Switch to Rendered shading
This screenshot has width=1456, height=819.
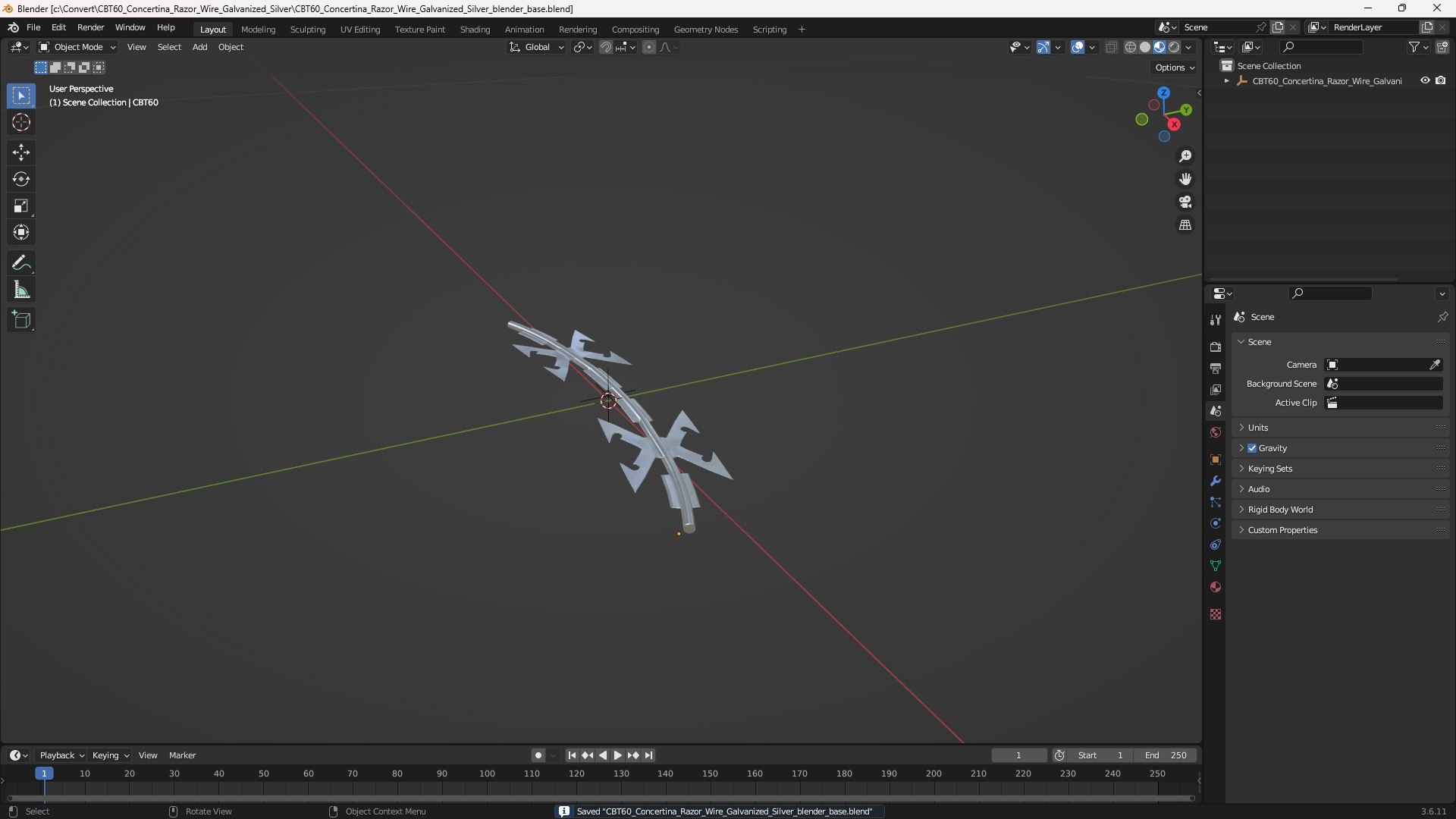[x=1174, y=47]
